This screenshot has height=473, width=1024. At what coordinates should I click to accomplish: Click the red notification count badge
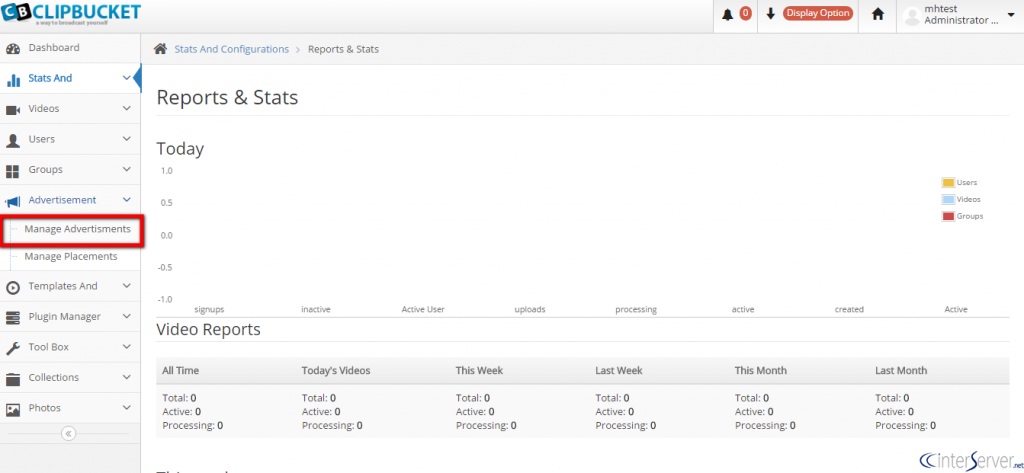[745, 13]
